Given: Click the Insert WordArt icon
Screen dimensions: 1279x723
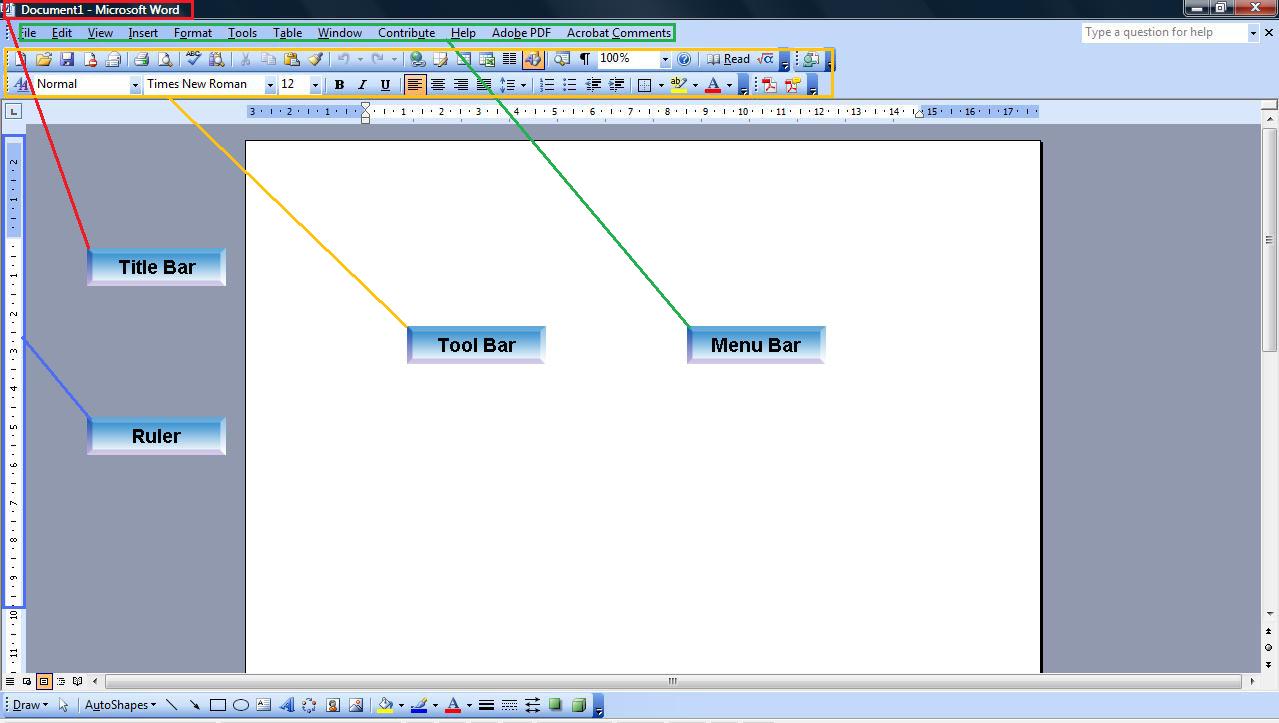Looking at the screenshot, I should (286, 705).
